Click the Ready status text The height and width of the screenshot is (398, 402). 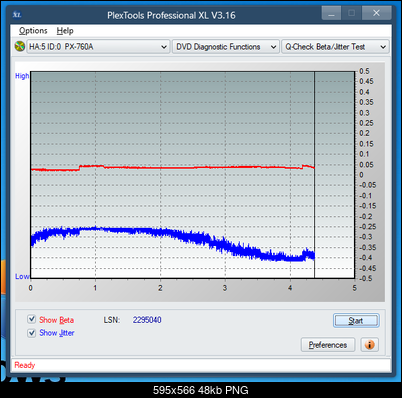point(25,365)
